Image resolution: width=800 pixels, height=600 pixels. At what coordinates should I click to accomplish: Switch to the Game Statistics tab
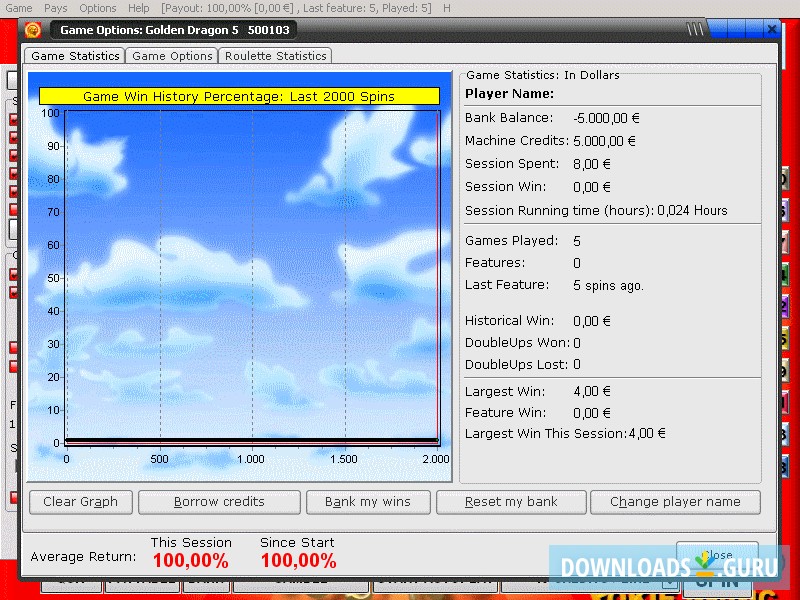(x=76, y=56)
